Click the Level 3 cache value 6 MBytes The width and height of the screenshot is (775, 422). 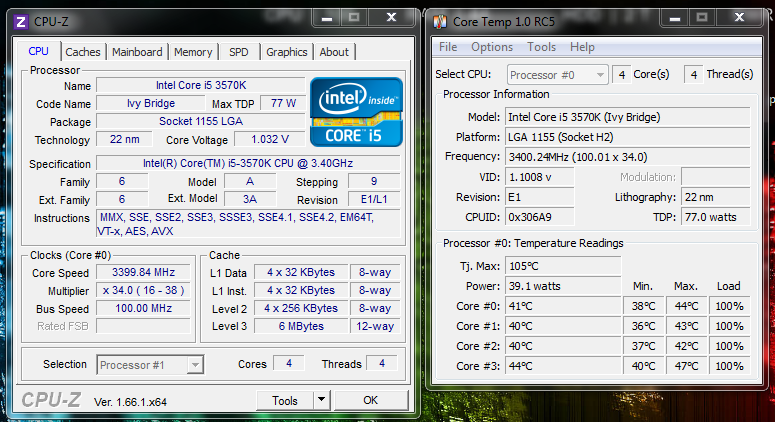tap(301, 326)
